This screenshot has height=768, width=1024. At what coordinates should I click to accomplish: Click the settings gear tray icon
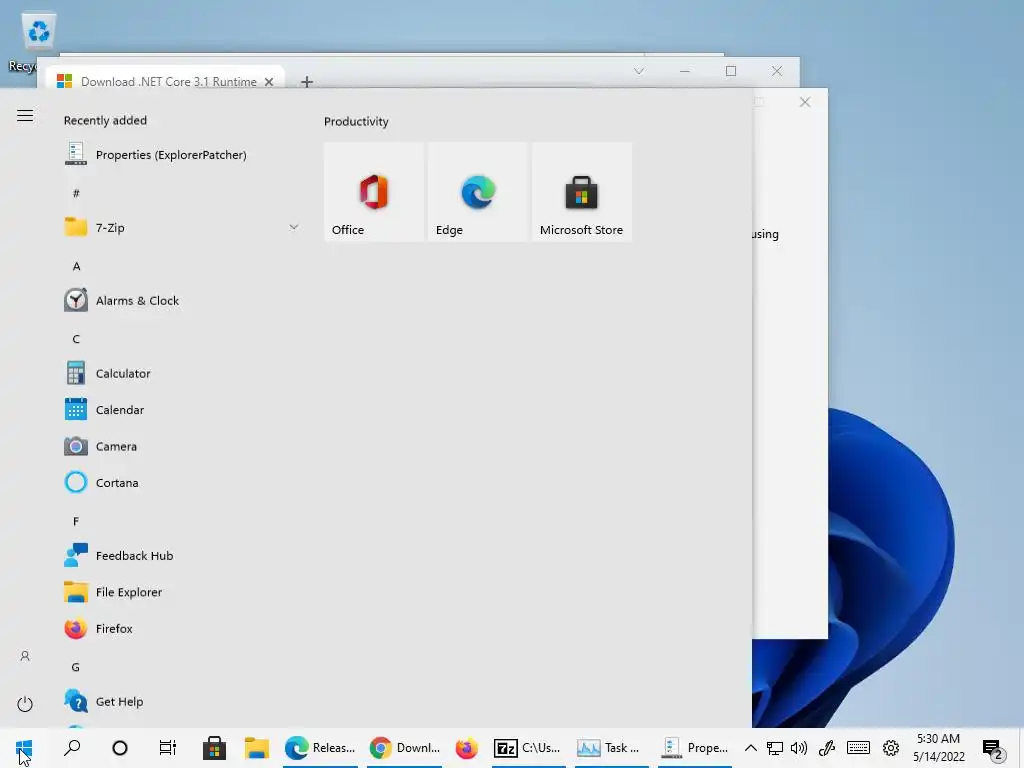pos(891,748)
